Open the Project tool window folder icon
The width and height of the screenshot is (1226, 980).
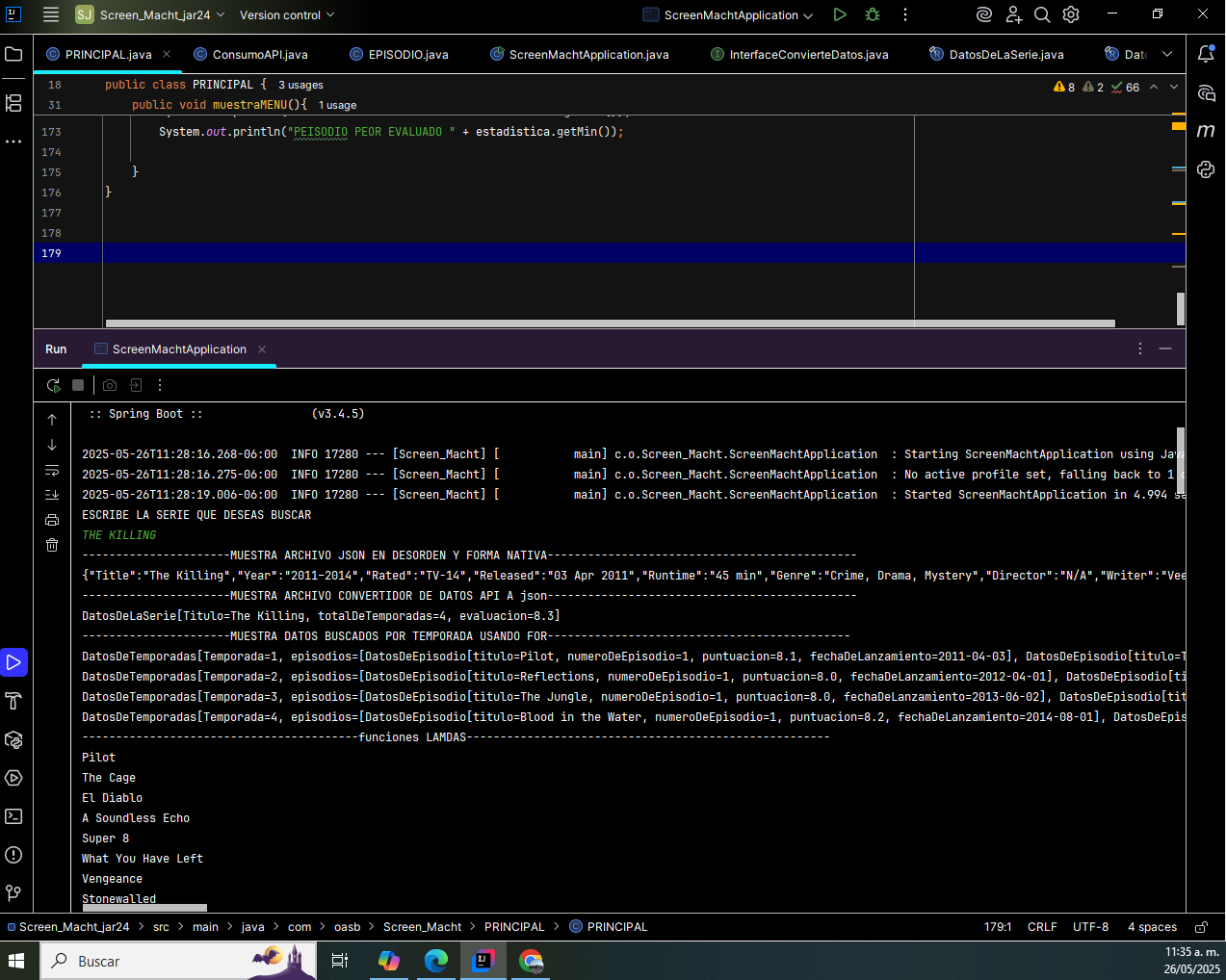[x=13, y=54]
